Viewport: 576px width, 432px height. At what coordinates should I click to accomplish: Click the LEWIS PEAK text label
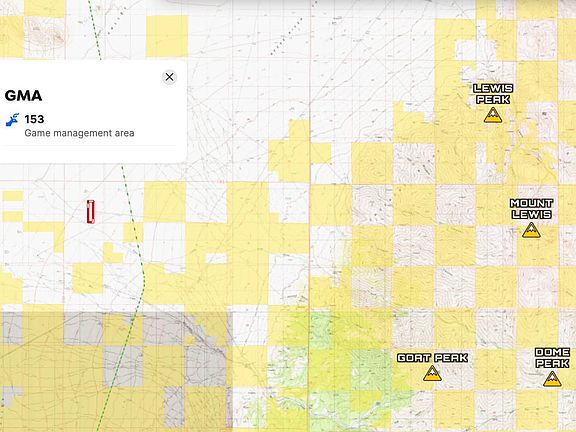[493, 94]
